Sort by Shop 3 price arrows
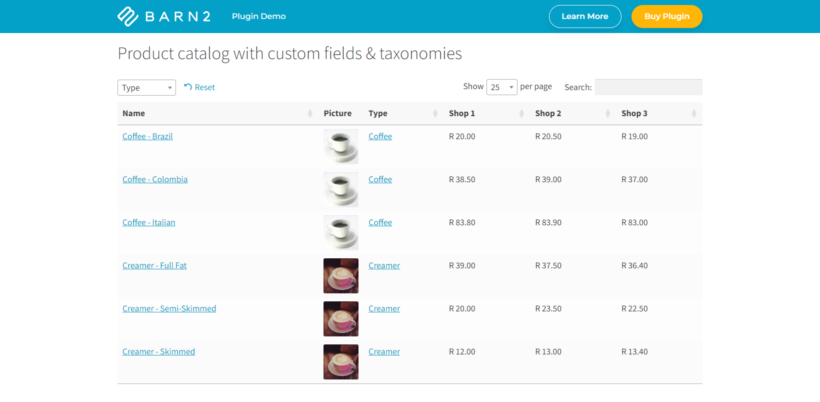 point(694,113)
